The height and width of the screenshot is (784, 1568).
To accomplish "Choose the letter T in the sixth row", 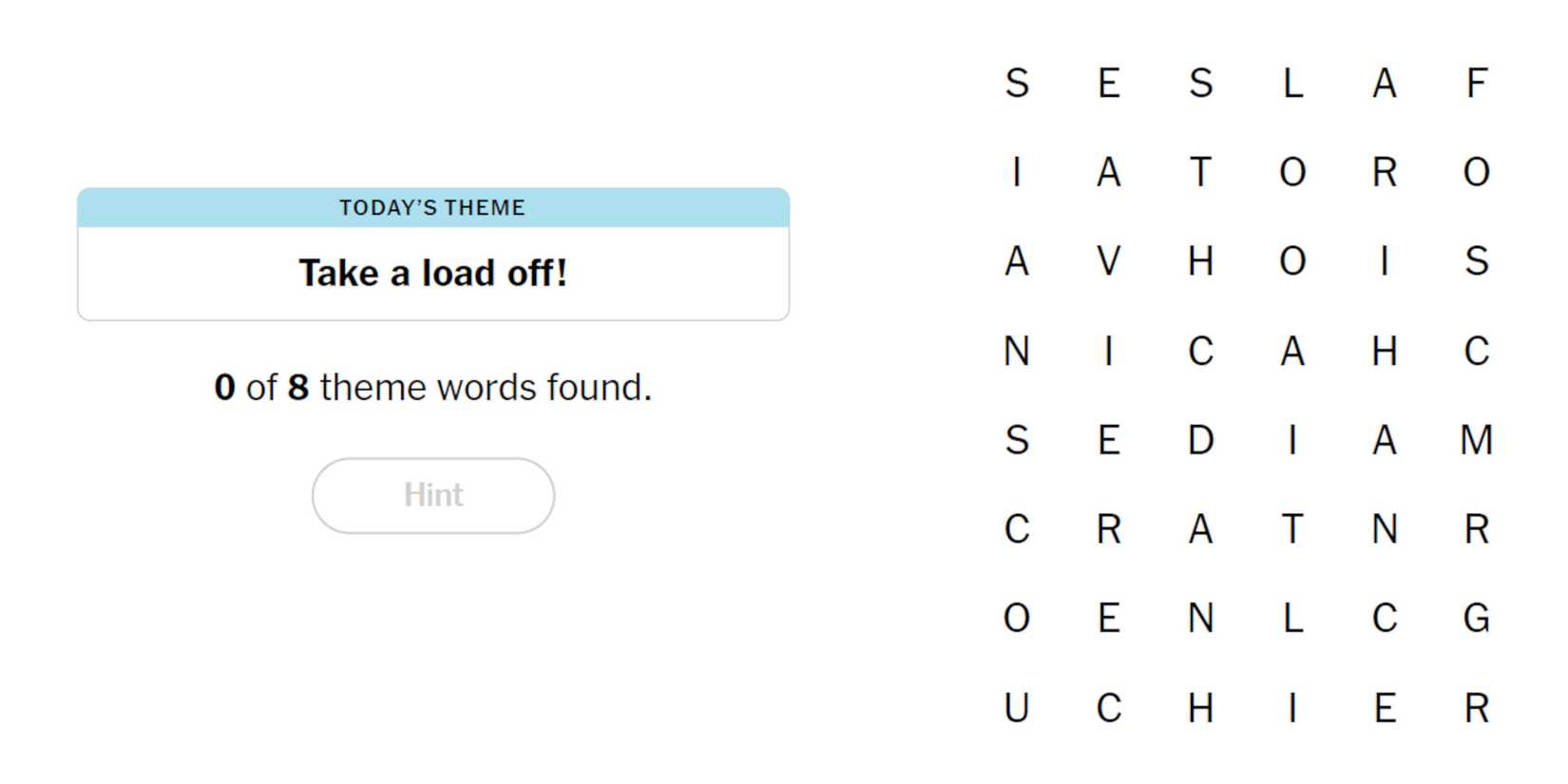I will (1292, 529).
